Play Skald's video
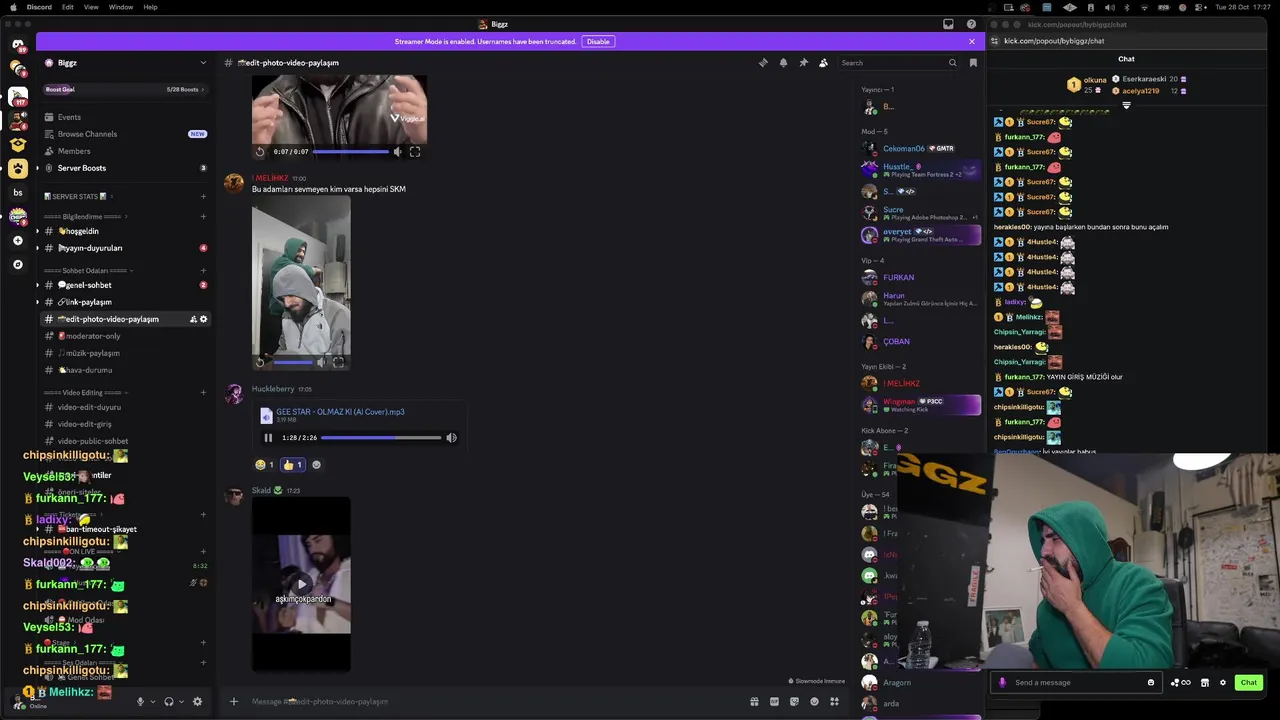Viewport: 1280px width, 720px height. (x=301, y=584)
